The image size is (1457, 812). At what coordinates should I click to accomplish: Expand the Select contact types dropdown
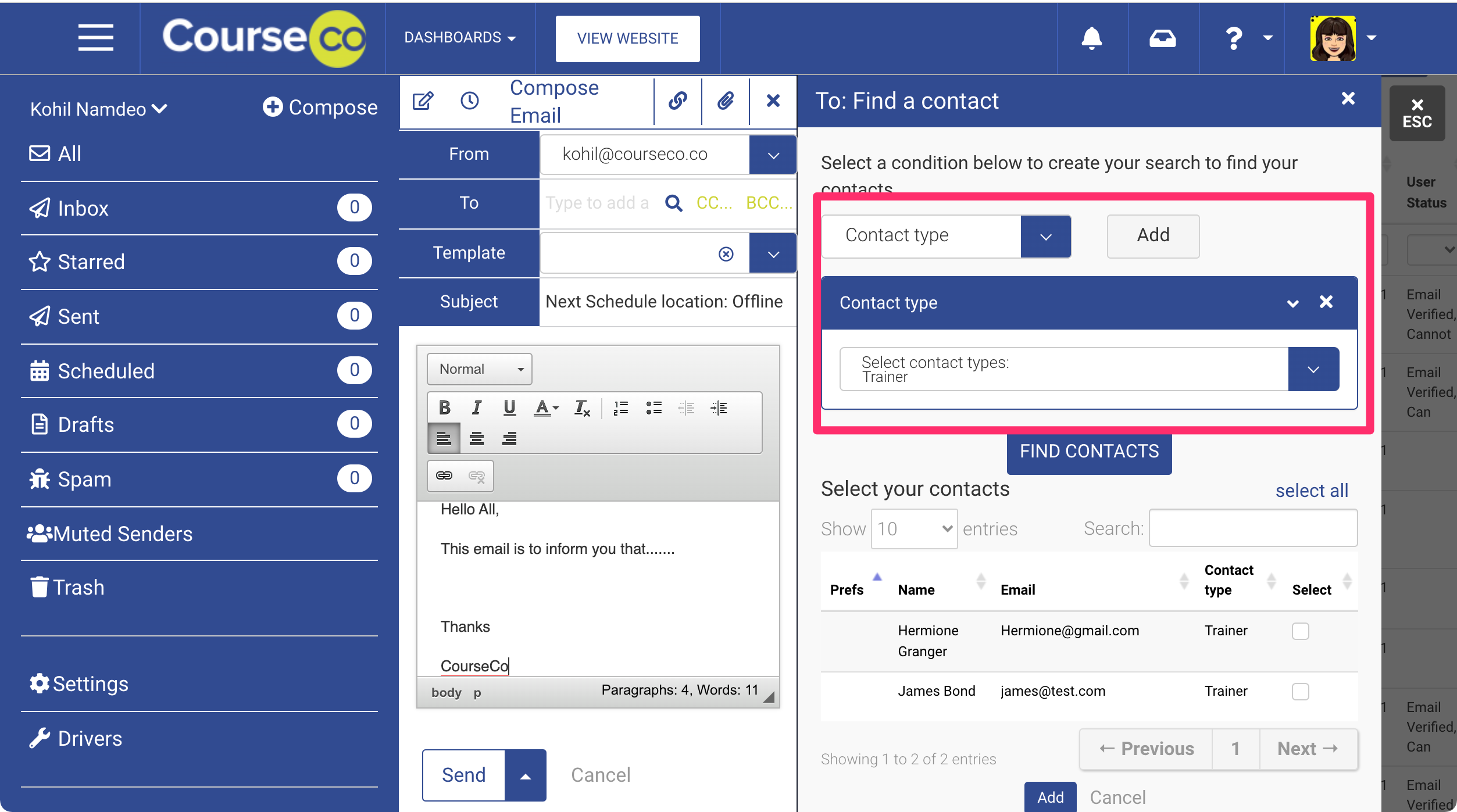coord(1313,370)
